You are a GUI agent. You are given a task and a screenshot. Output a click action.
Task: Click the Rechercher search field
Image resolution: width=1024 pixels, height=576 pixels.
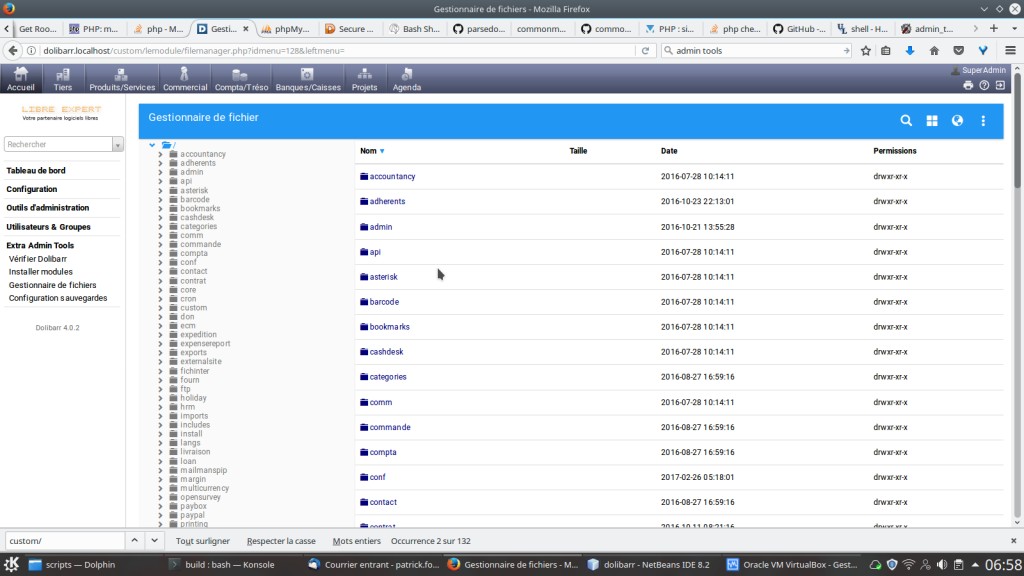58,144
